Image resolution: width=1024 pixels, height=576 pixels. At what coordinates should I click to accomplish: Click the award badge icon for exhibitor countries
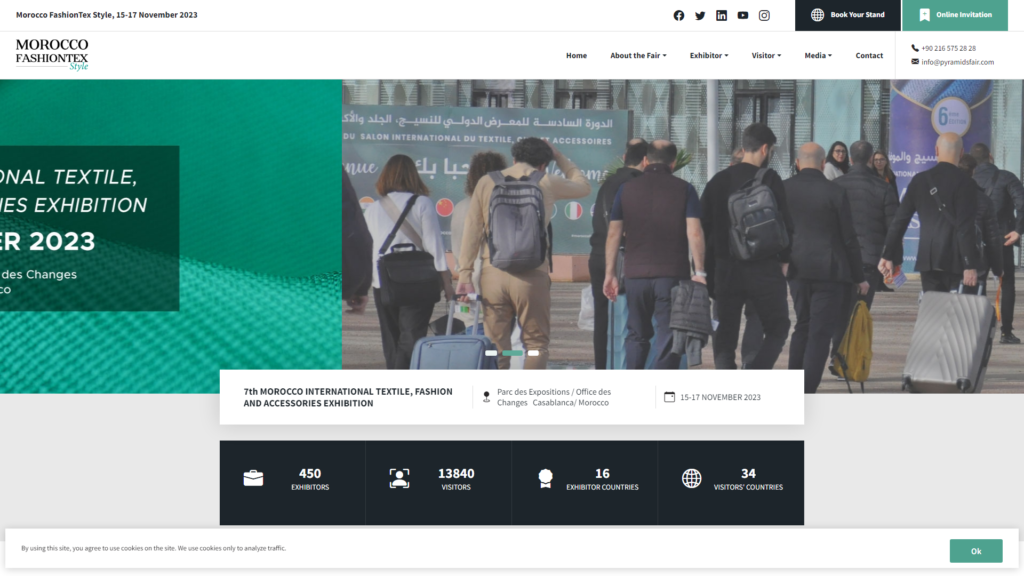pyautogui.click(x=545, y=479)
